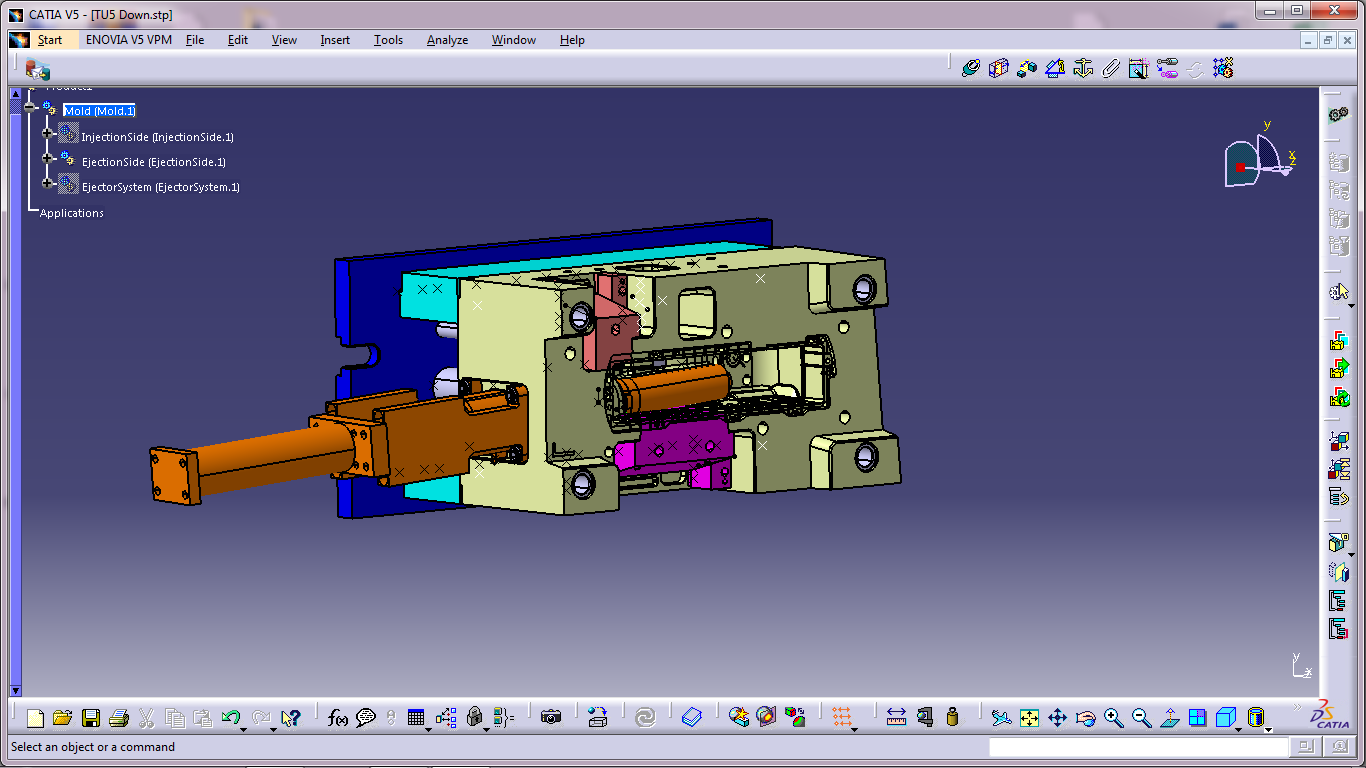
Task: Click the Save floppy disk icon
Action: 91,717
